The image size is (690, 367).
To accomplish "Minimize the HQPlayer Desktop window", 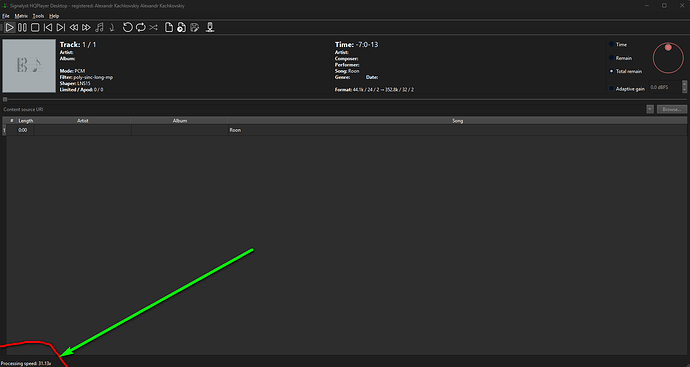I will 647,6.
